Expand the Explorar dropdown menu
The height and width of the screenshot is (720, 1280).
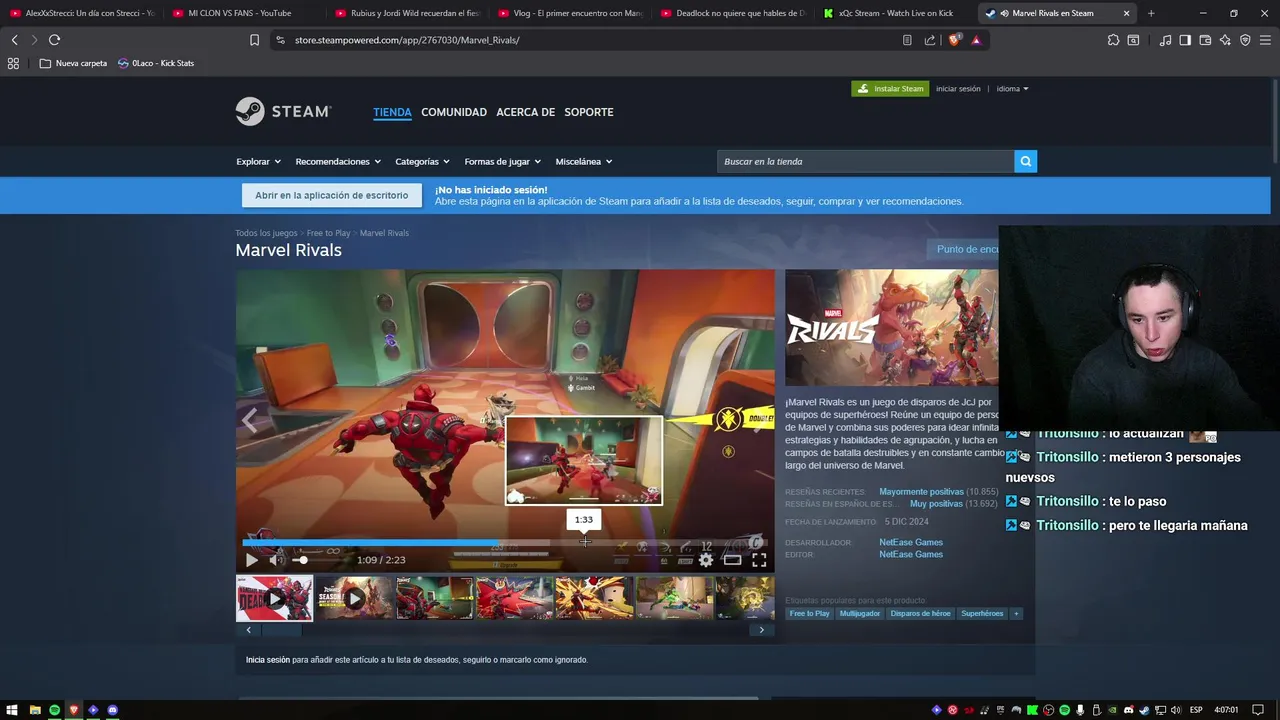[x=258, y=161]
